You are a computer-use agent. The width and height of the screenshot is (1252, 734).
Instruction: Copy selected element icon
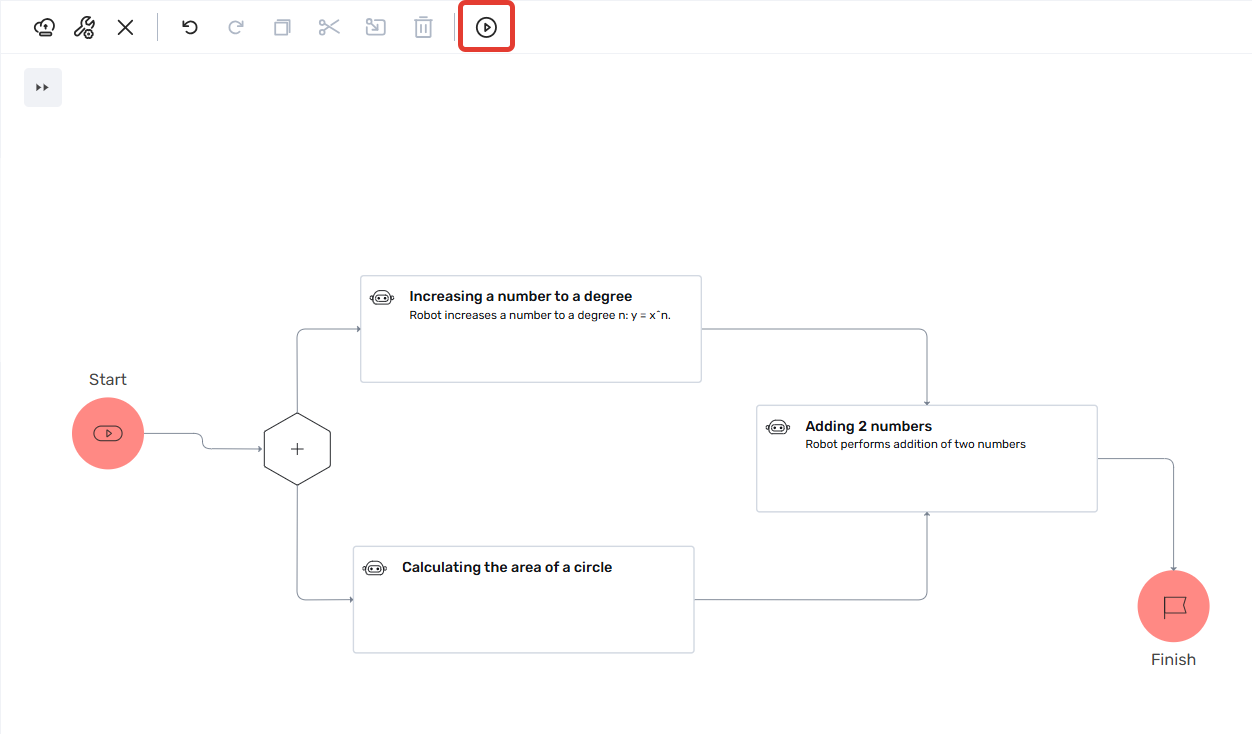pos(282,28)
